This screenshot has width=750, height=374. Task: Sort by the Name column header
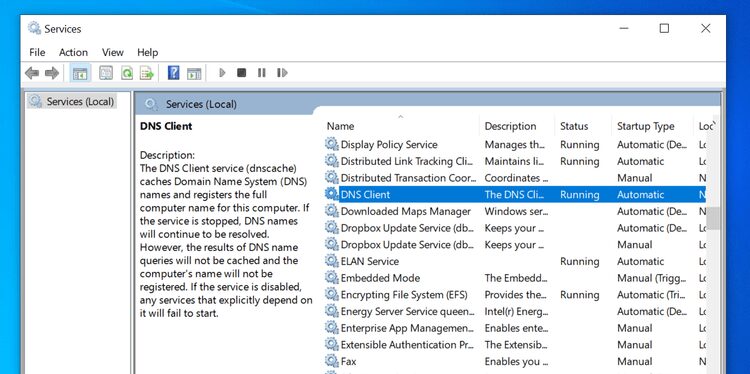(x=401, y=126)
